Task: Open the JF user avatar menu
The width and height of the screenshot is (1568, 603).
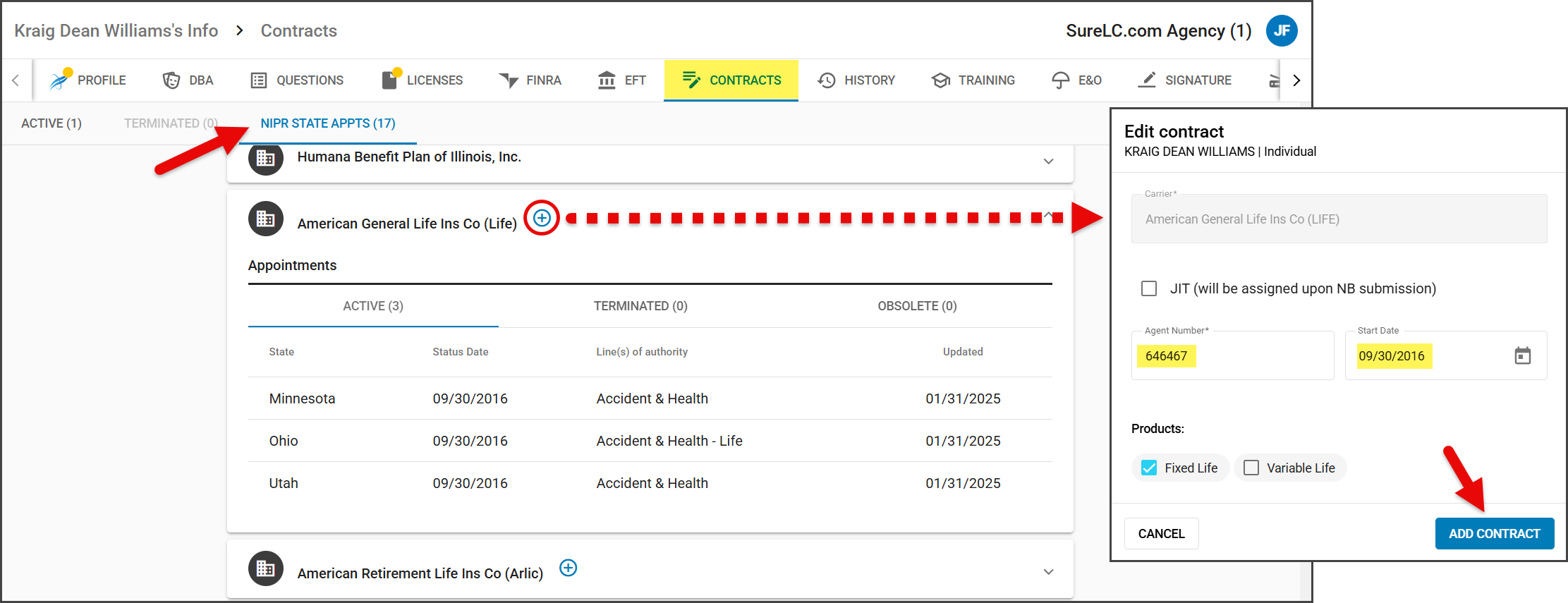Action: (x=1282, y=31)
